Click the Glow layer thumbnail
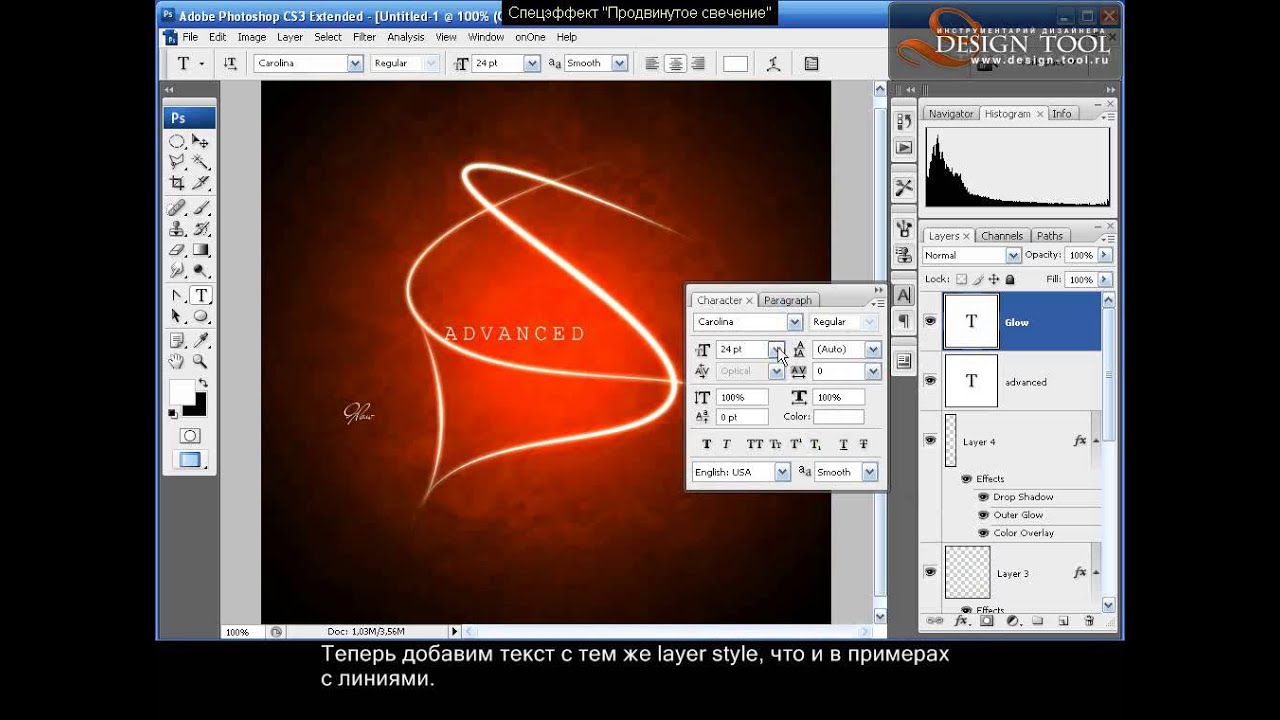The width and height of the screenshot is (1280, 720). [x=971, y=322]
